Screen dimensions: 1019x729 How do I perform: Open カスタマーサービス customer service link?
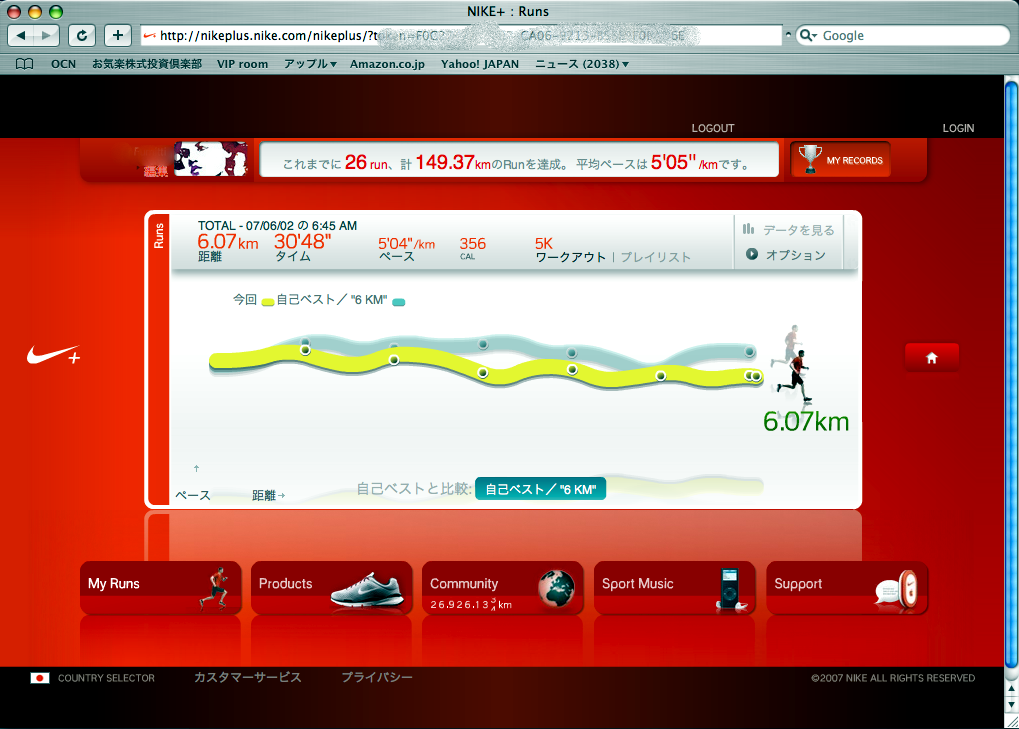click(x=248, y=677)
